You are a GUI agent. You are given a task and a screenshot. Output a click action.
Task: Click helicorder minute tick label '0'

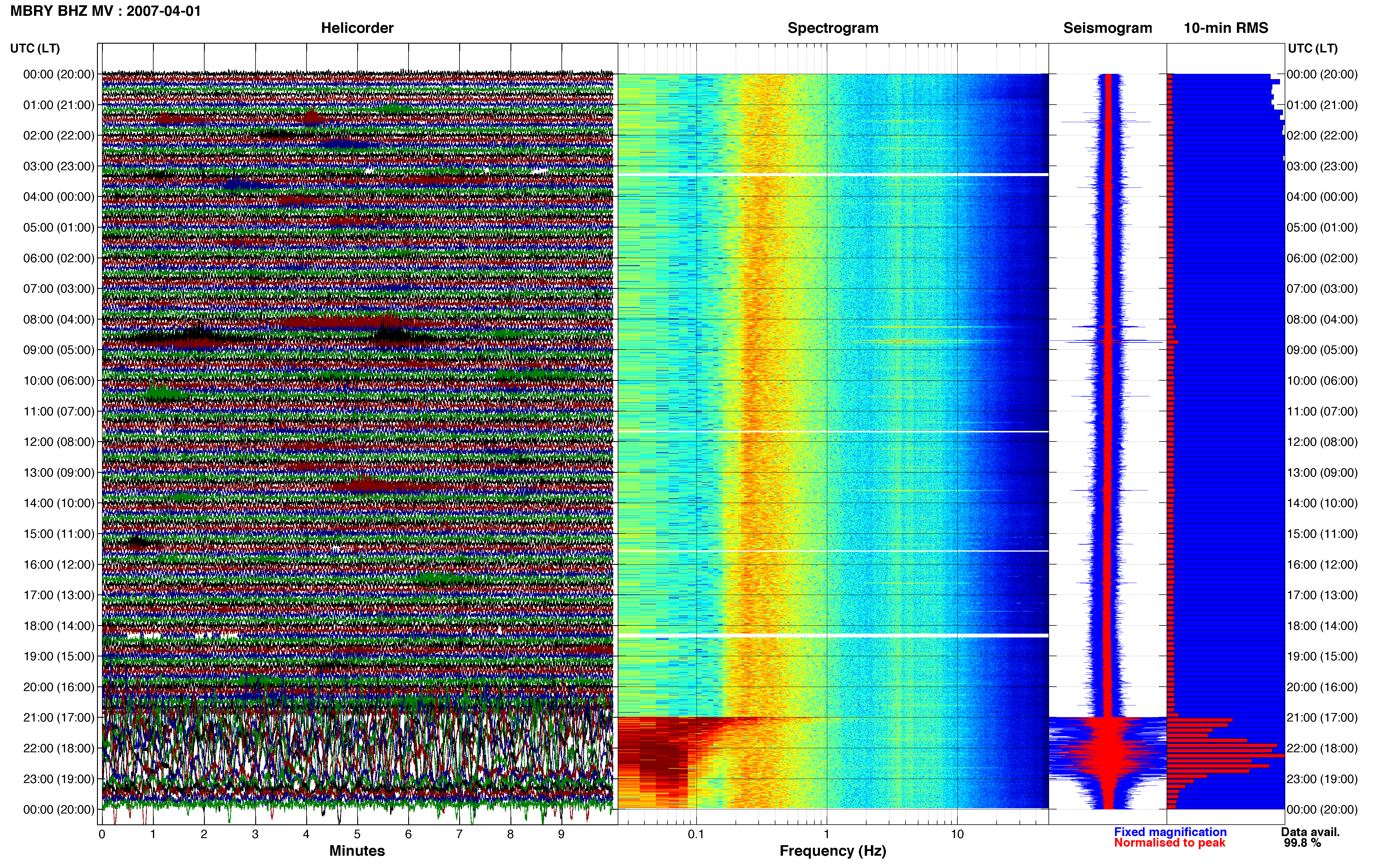[102, 835]
